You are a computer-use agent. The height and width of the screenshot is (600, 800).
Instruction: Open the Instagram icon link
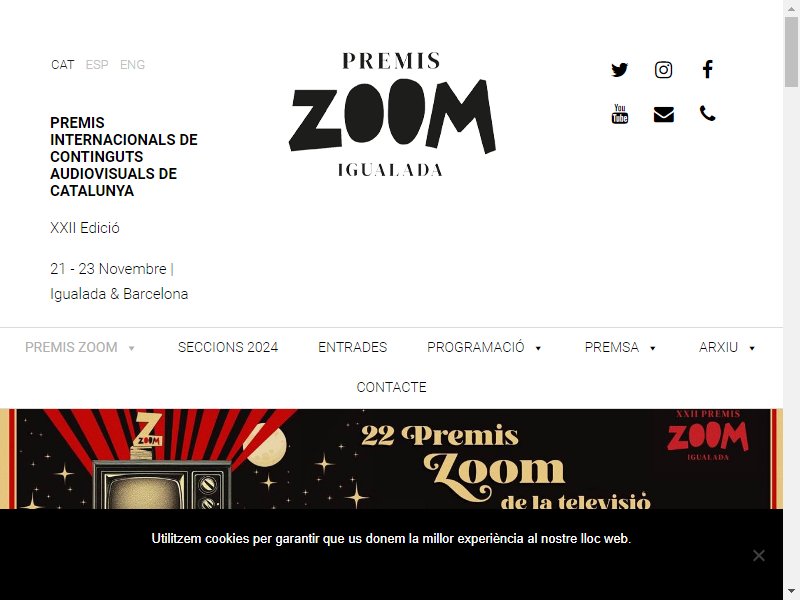coord(663,69)
